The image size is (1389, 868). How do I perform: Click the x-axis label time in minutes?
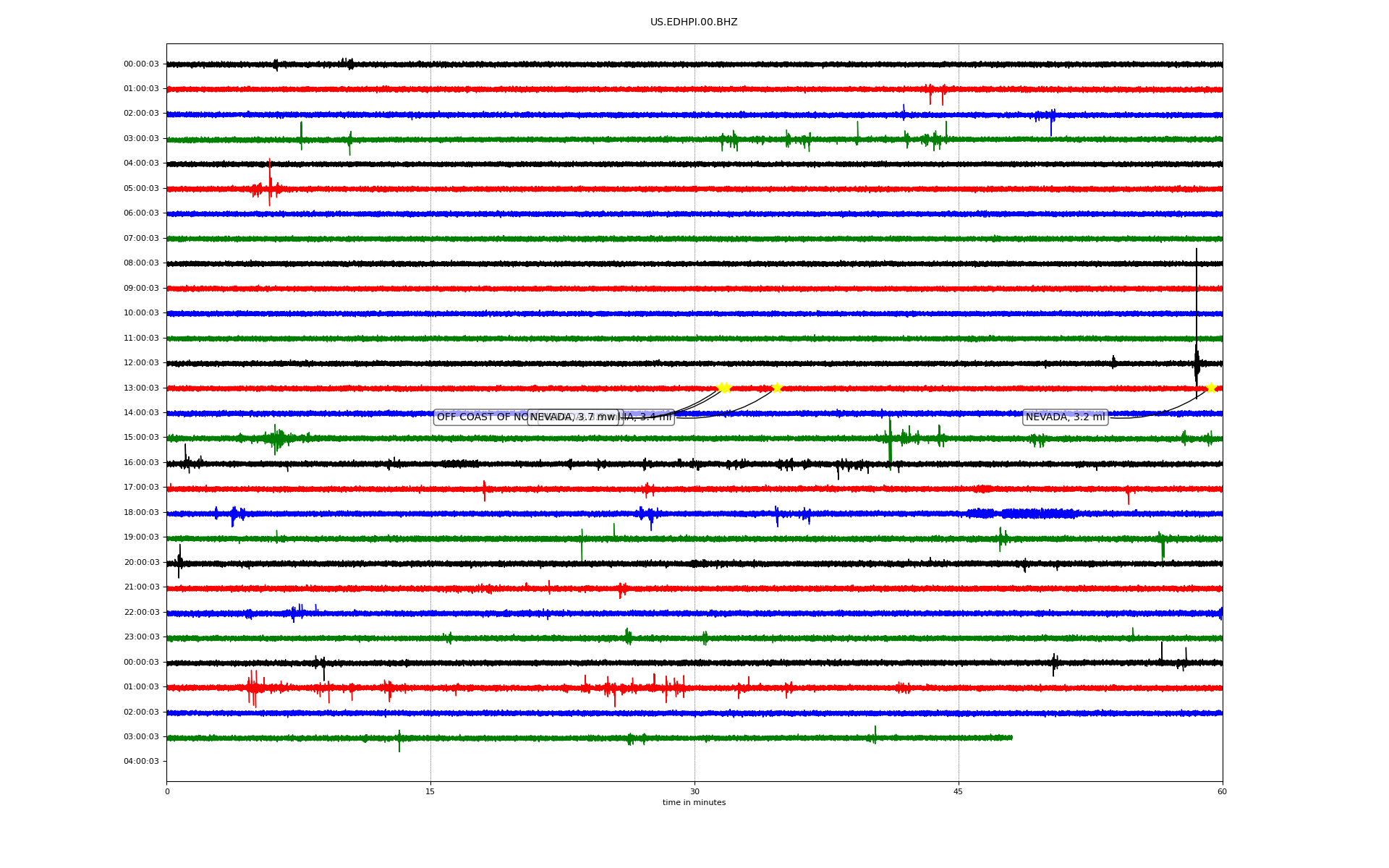694,803
